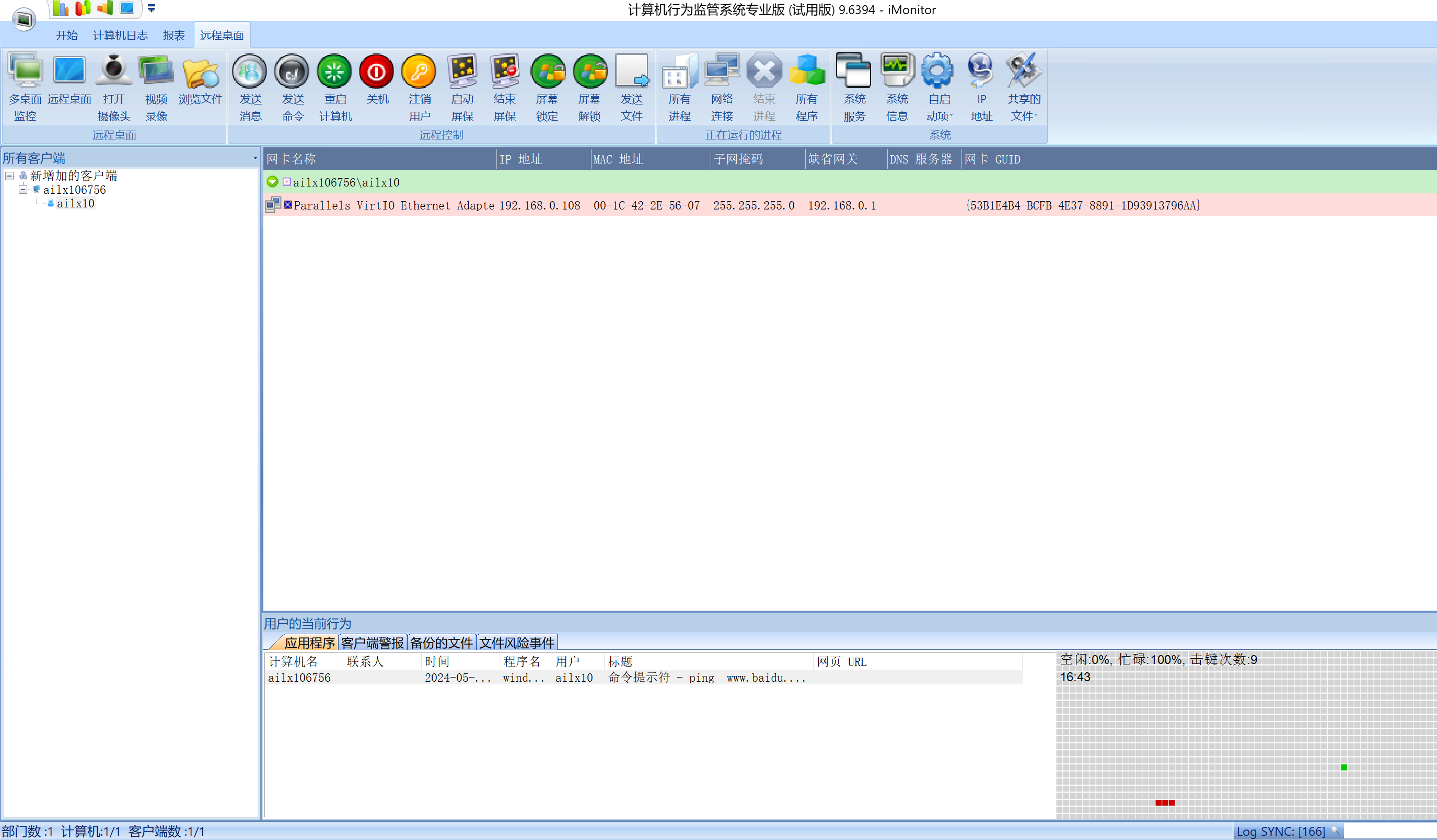The width and height of the screenshot is (1437, 840).
Task: Open the startup items dropdown
Action: click(x=939, y=87)
